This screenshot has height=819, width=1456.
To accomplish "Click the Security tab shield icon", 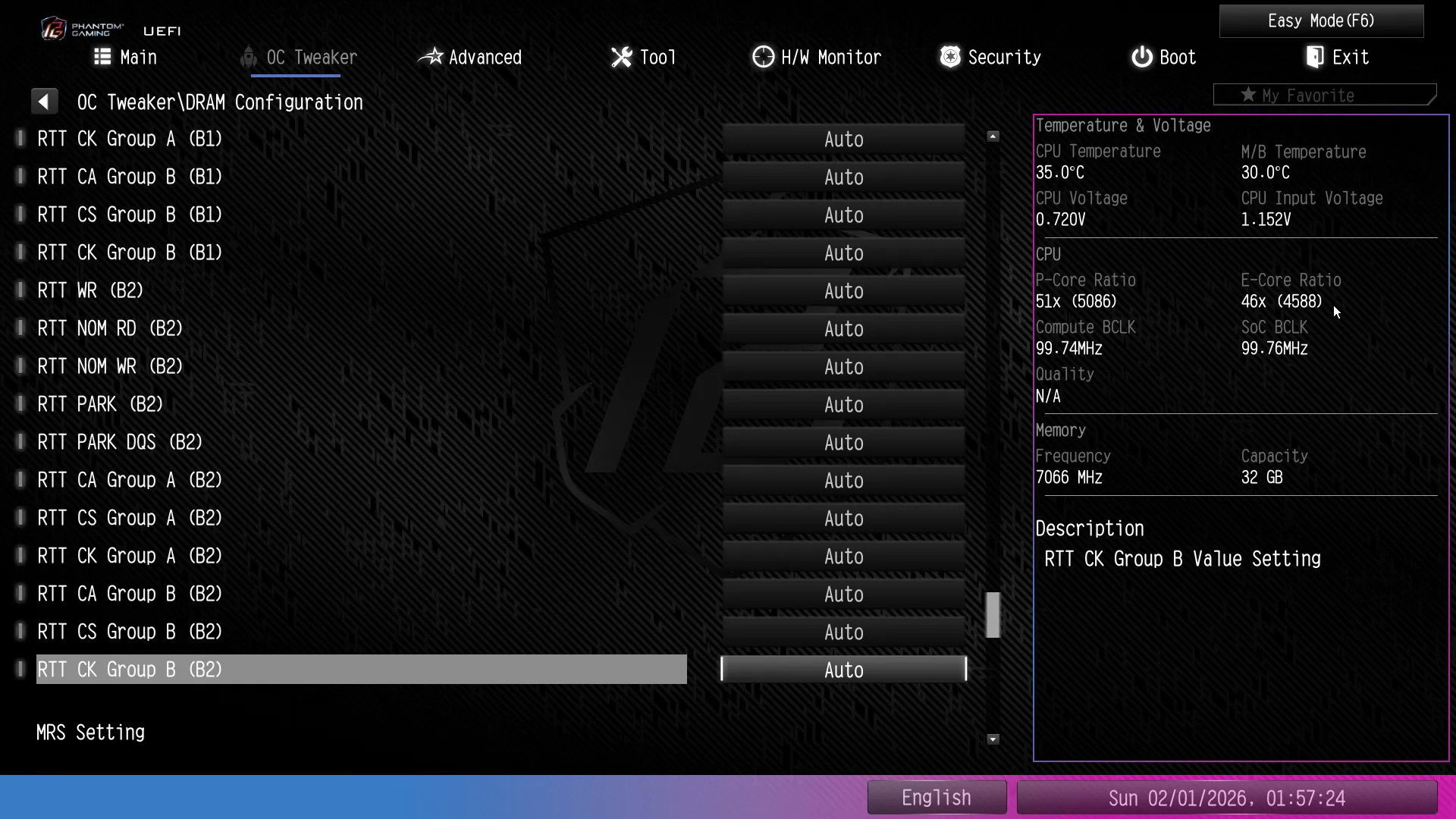I will [x=949, y=57].
